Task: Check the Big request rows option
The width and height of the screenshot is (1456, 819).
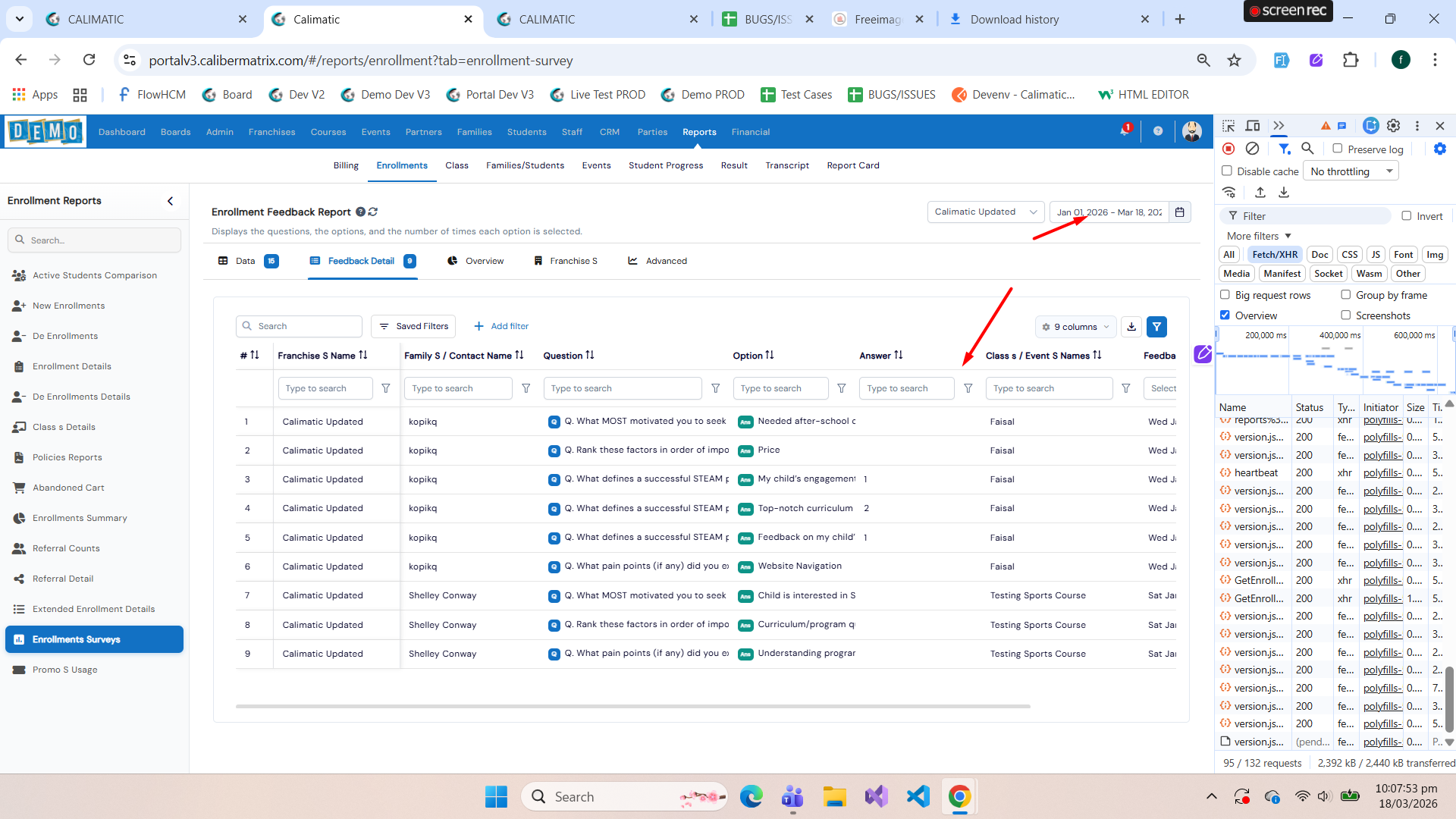Action: [x=1225, y=295]
